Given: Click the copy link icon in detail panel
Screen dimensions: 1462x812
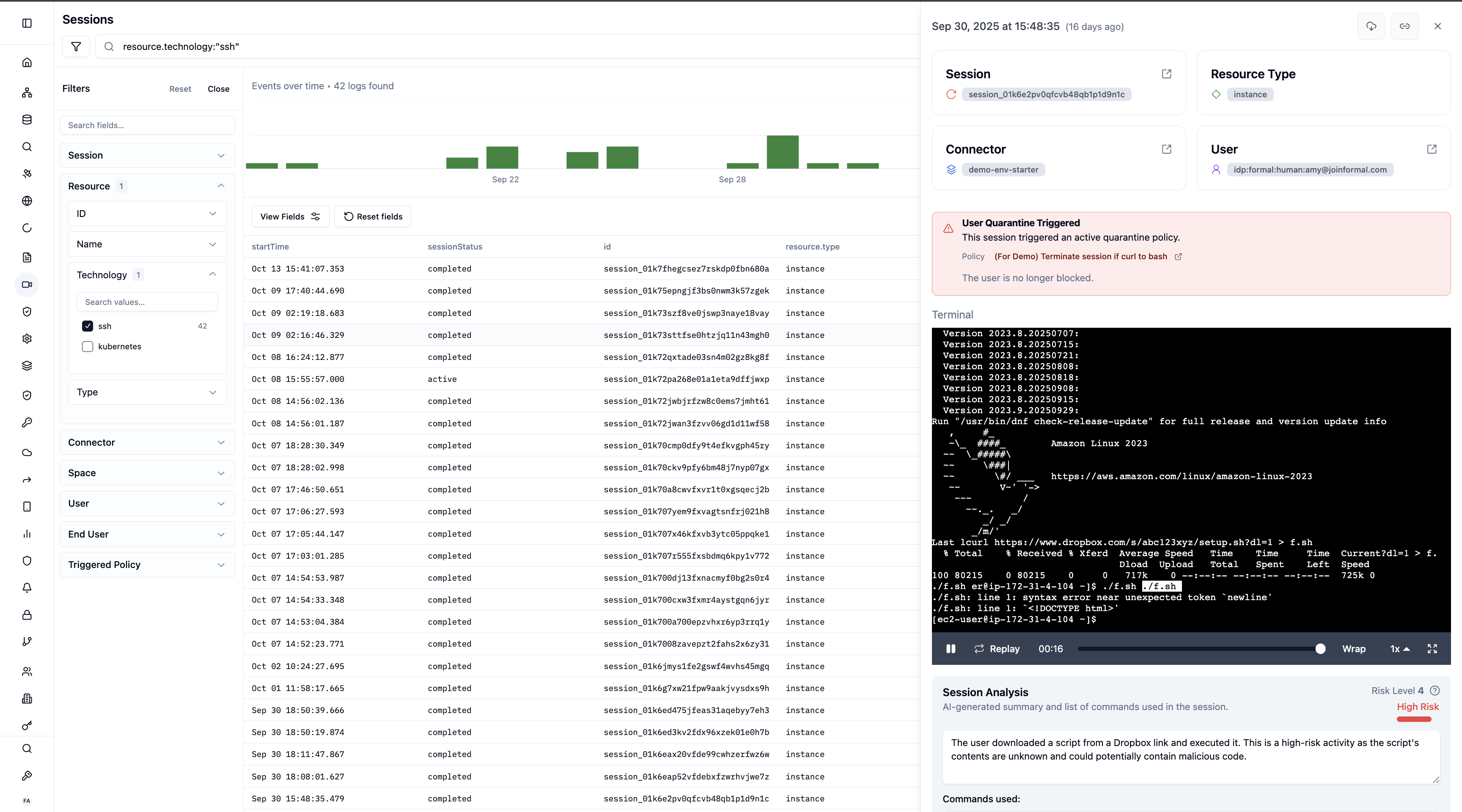Looking at the screenshot, I should click(x=1404, y=26).
